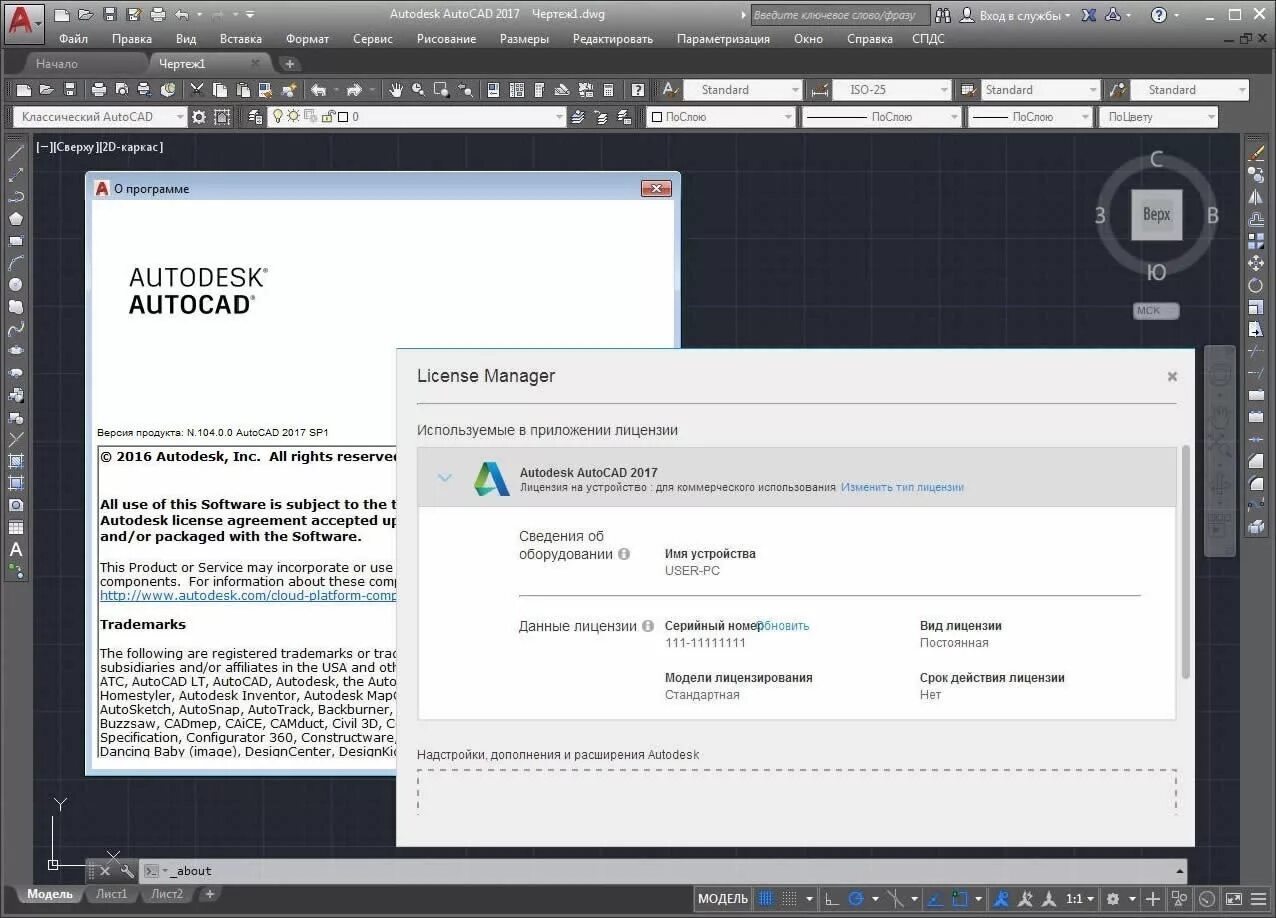Click Обновить next to serial number
Viewport: 1276px width, 918px height.
click(784, 625)
